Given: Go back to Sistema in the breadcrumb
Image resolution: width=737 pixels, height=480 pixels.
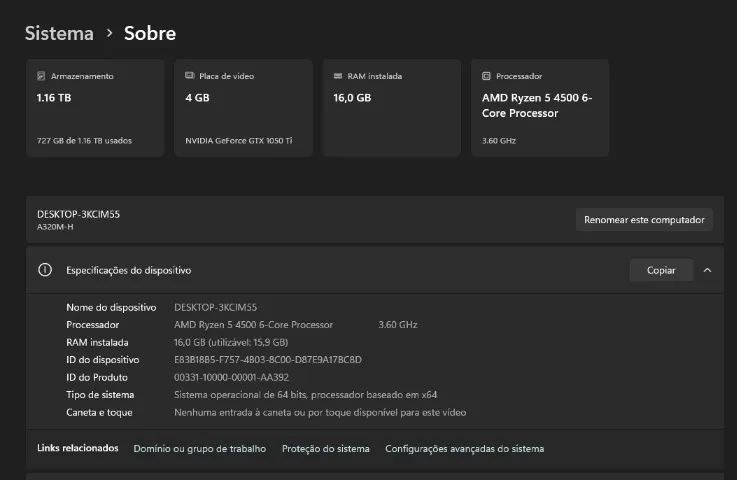Looking at the screenshot, I should coord(59,33).
